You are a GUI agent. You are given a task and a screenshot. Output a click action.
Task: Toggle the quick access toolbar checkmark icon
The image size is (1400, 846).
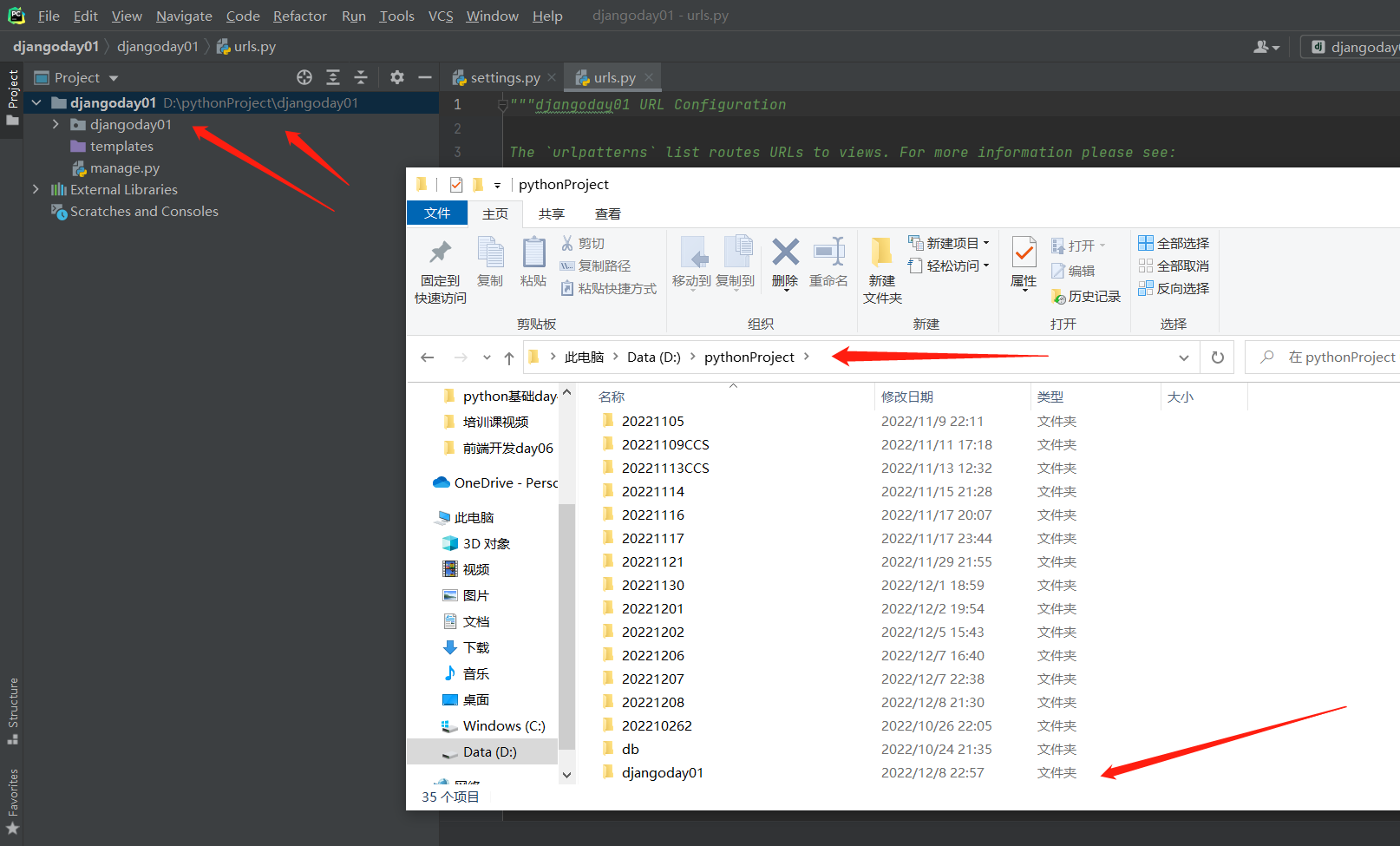[456, 184]
